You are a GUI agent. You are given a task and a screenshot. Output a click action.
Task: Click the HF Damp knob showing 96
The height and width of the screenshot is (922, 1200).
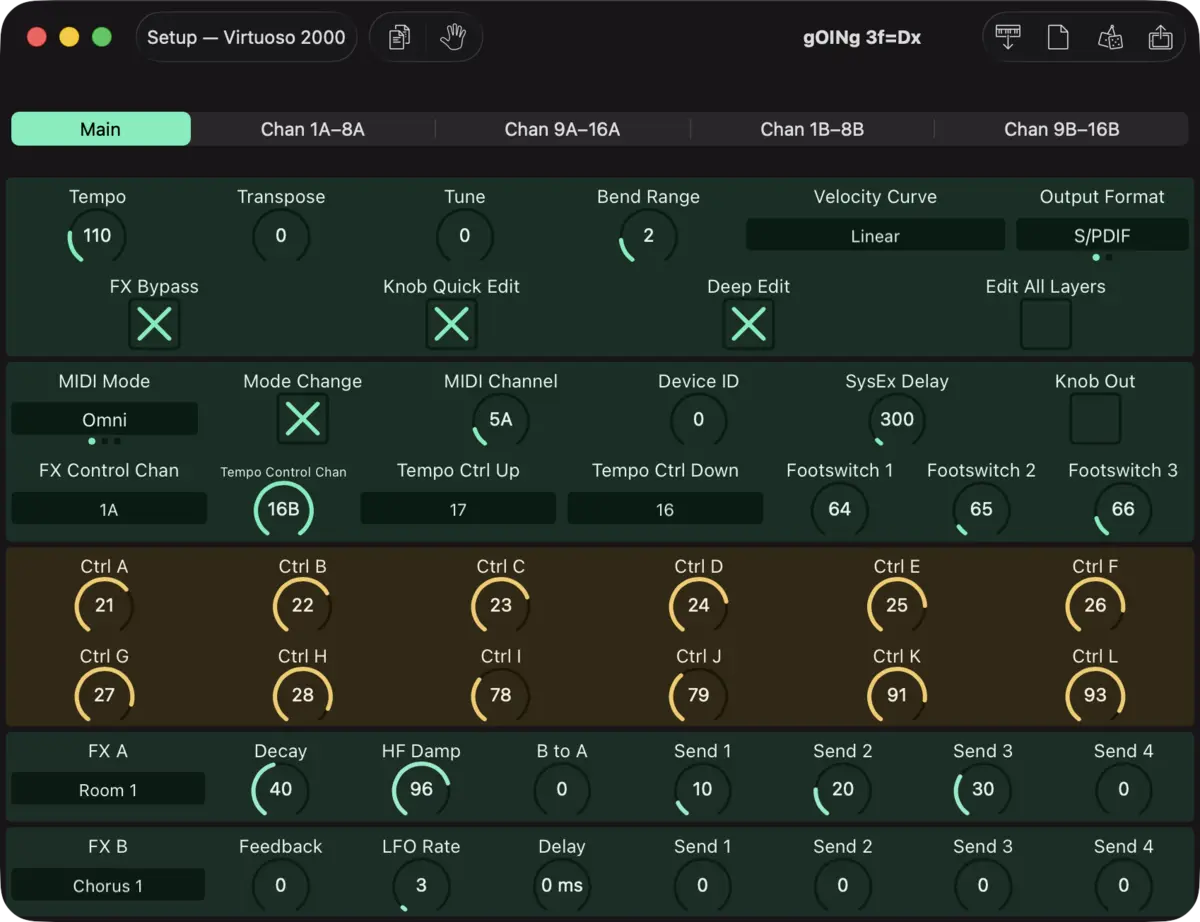tap(421, 789)
